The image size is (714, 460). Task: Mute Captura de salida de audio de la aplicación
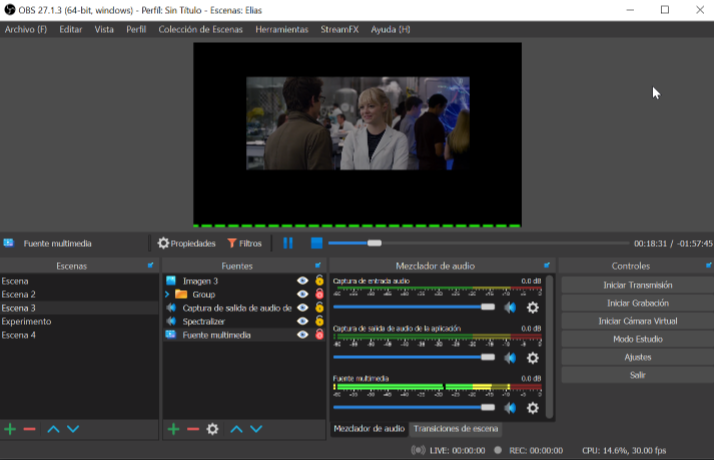point(510,358)
